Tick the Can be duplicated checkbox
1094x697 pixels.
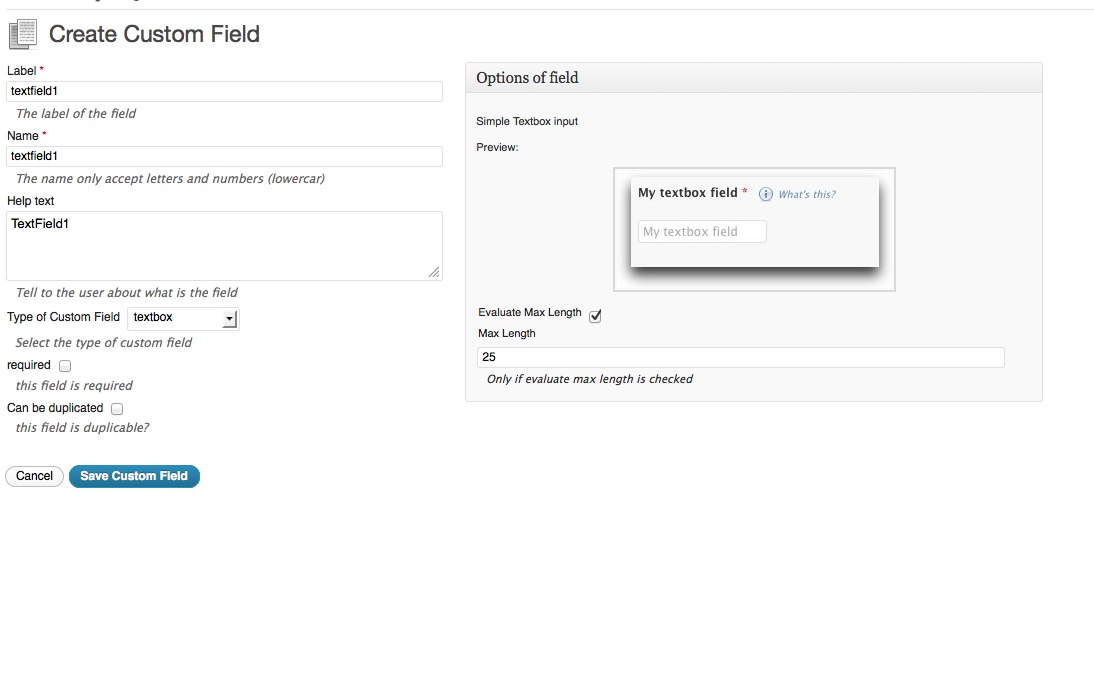(117, 409)
